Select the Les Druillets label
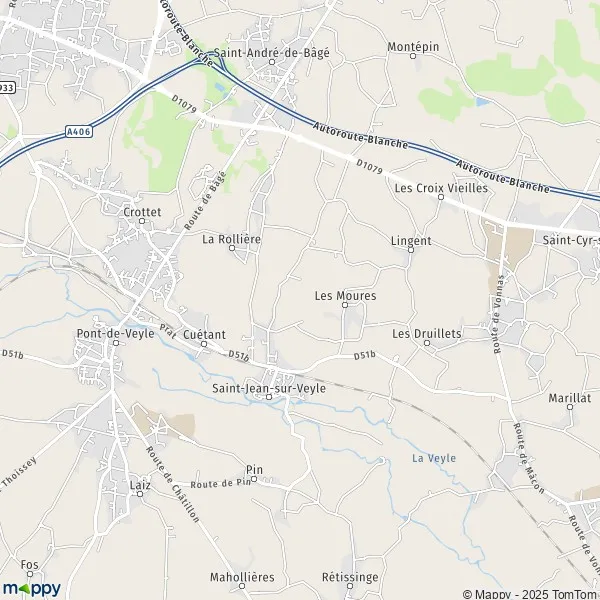Viewport: 600px width, 600px height. coord(427,334)
